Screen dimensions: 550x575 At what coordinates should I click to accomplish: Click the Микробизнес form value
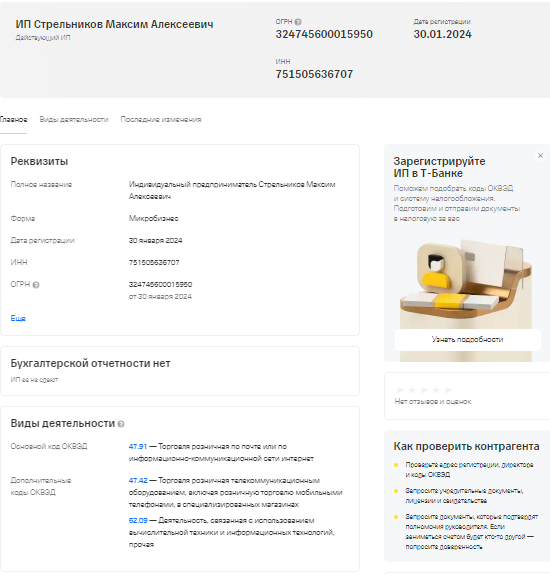154,219
